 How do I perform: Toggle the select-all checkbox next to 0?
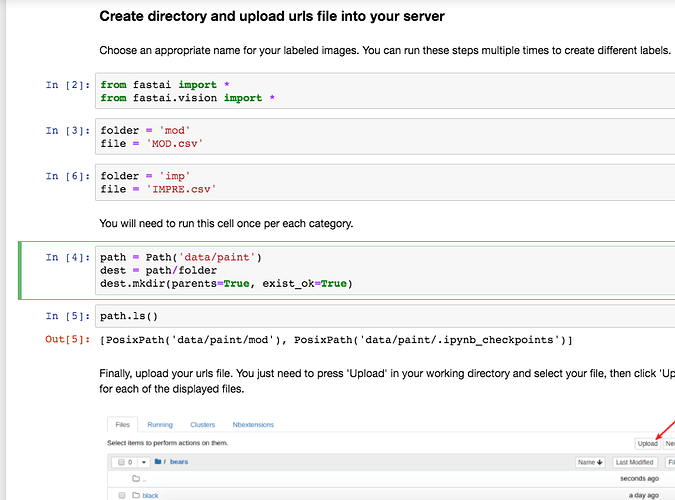(x=121, y=462)
